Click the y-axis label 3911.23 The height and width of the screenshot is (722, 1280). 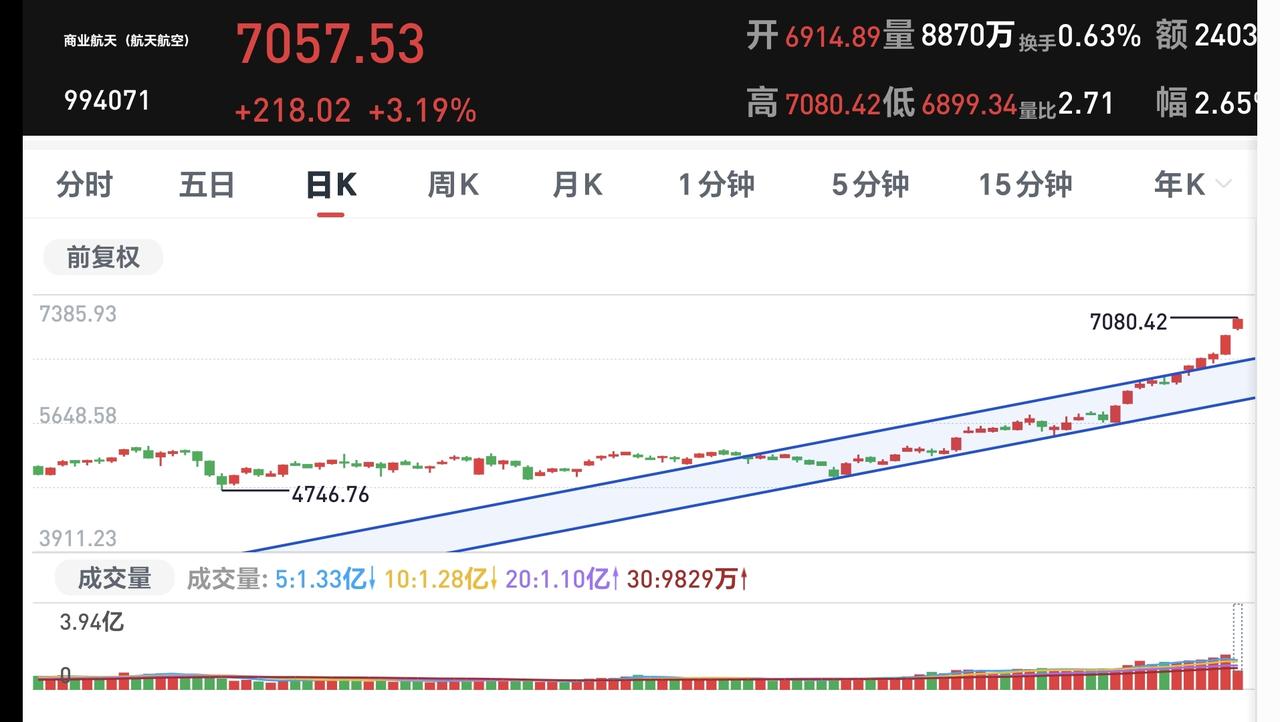click(x=78, y=538)
